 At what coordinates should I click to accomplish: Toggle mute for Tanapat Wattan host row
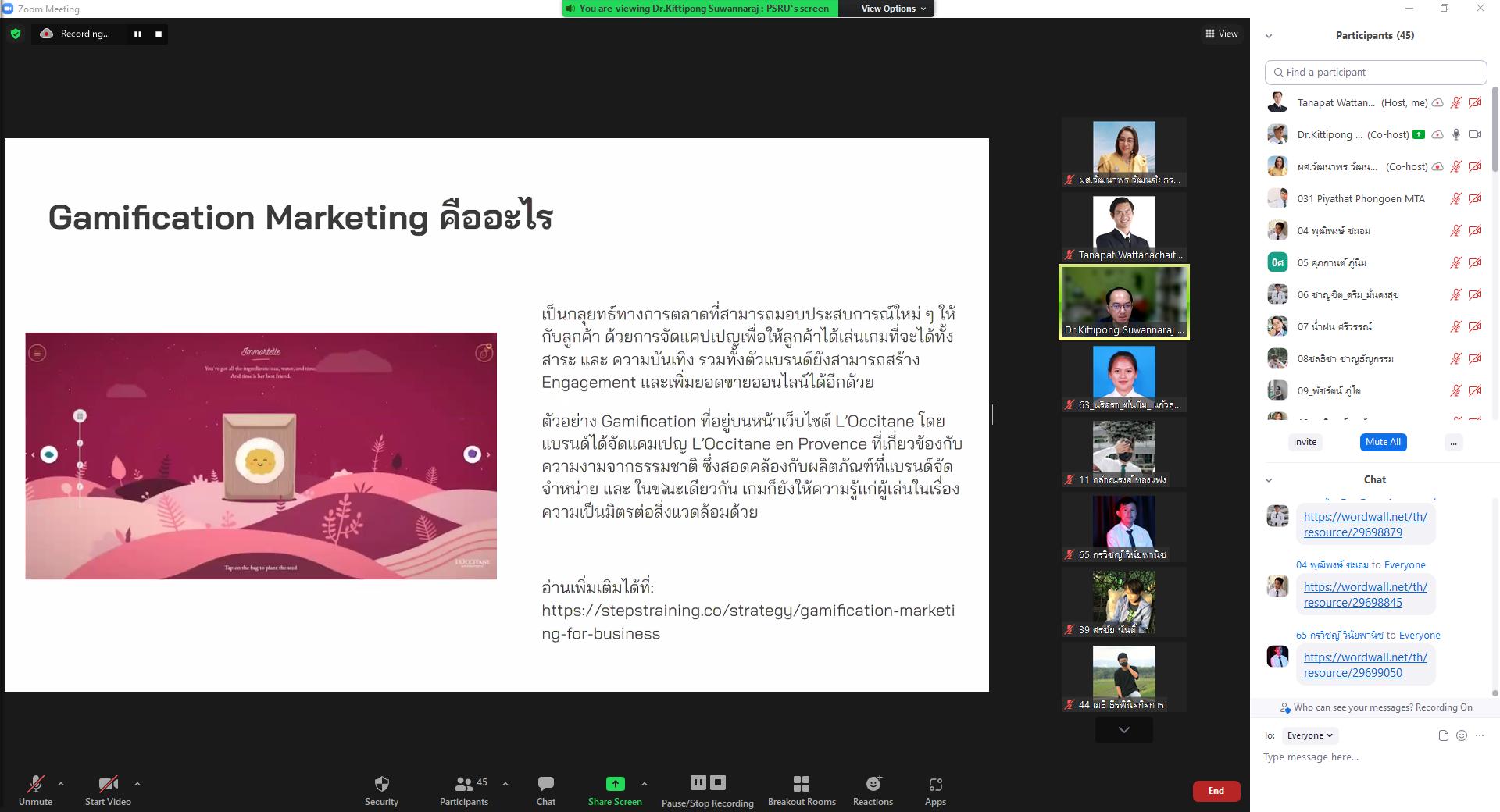click(x=1455, y=102)
